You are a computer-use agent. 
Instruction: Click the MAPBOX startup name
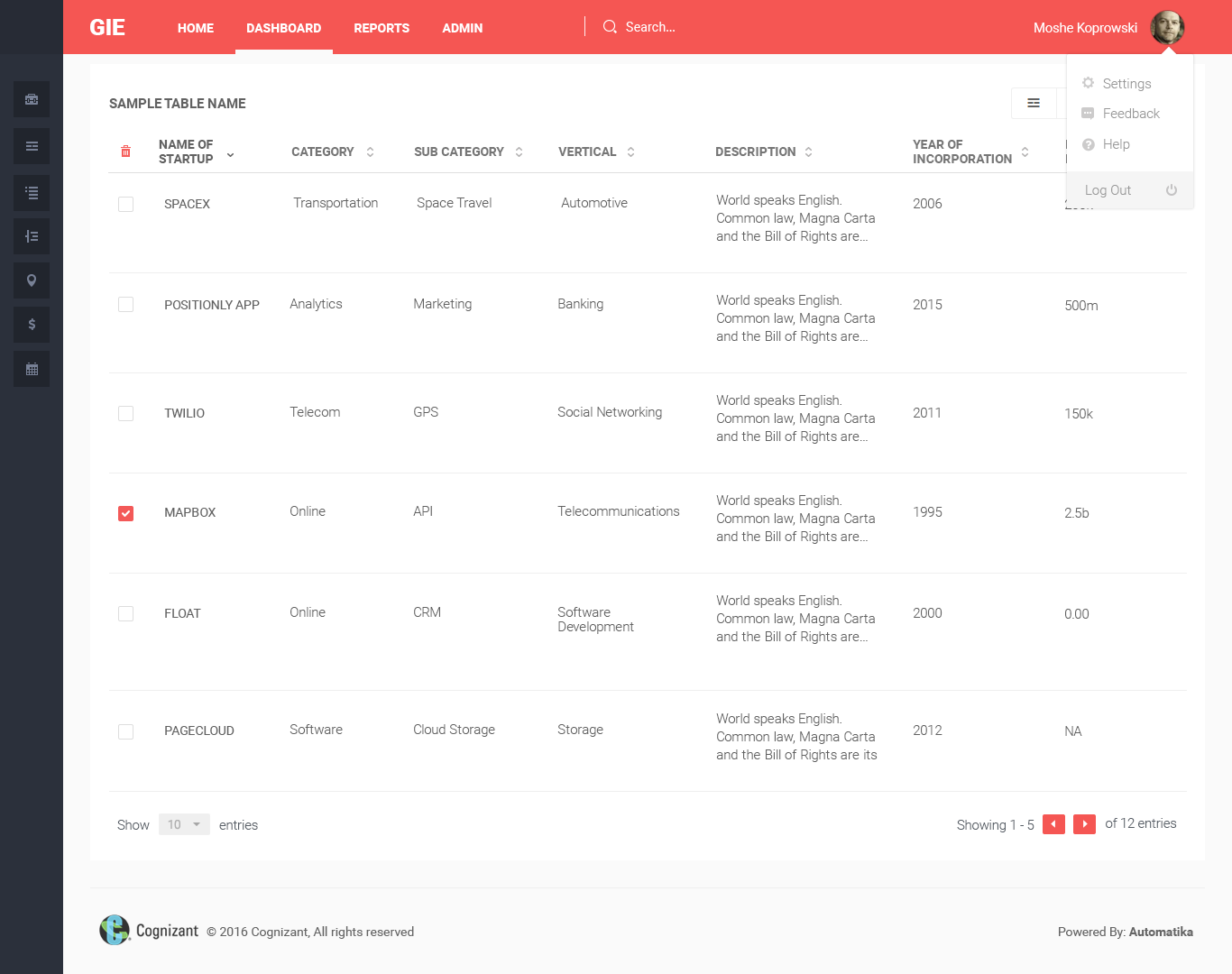tap(189, 512)
